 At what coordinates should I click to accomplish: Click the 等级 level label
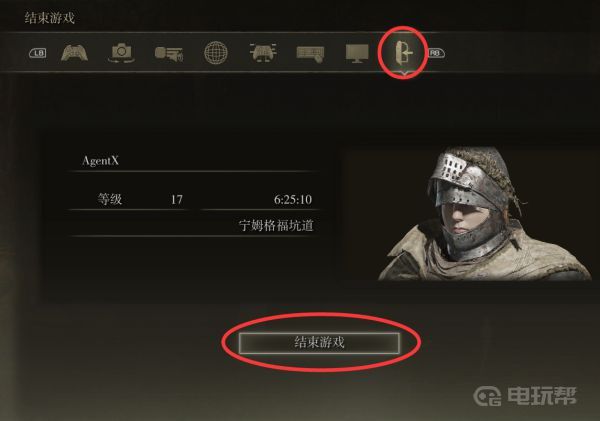tap(109, 199)
